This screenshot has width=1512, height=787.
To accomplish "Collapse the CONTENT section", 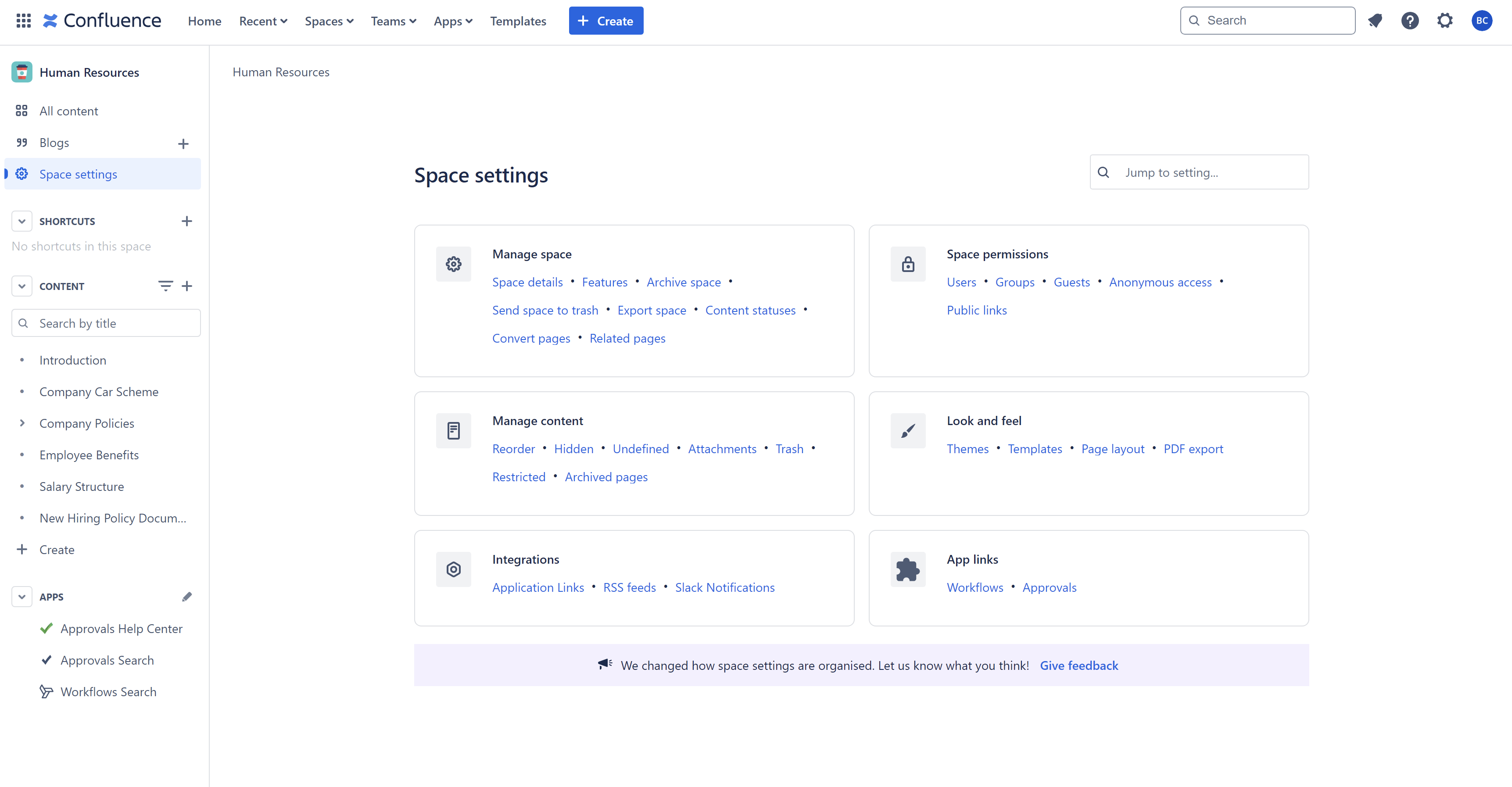I will pyautogui.click(x=21, y=286).
